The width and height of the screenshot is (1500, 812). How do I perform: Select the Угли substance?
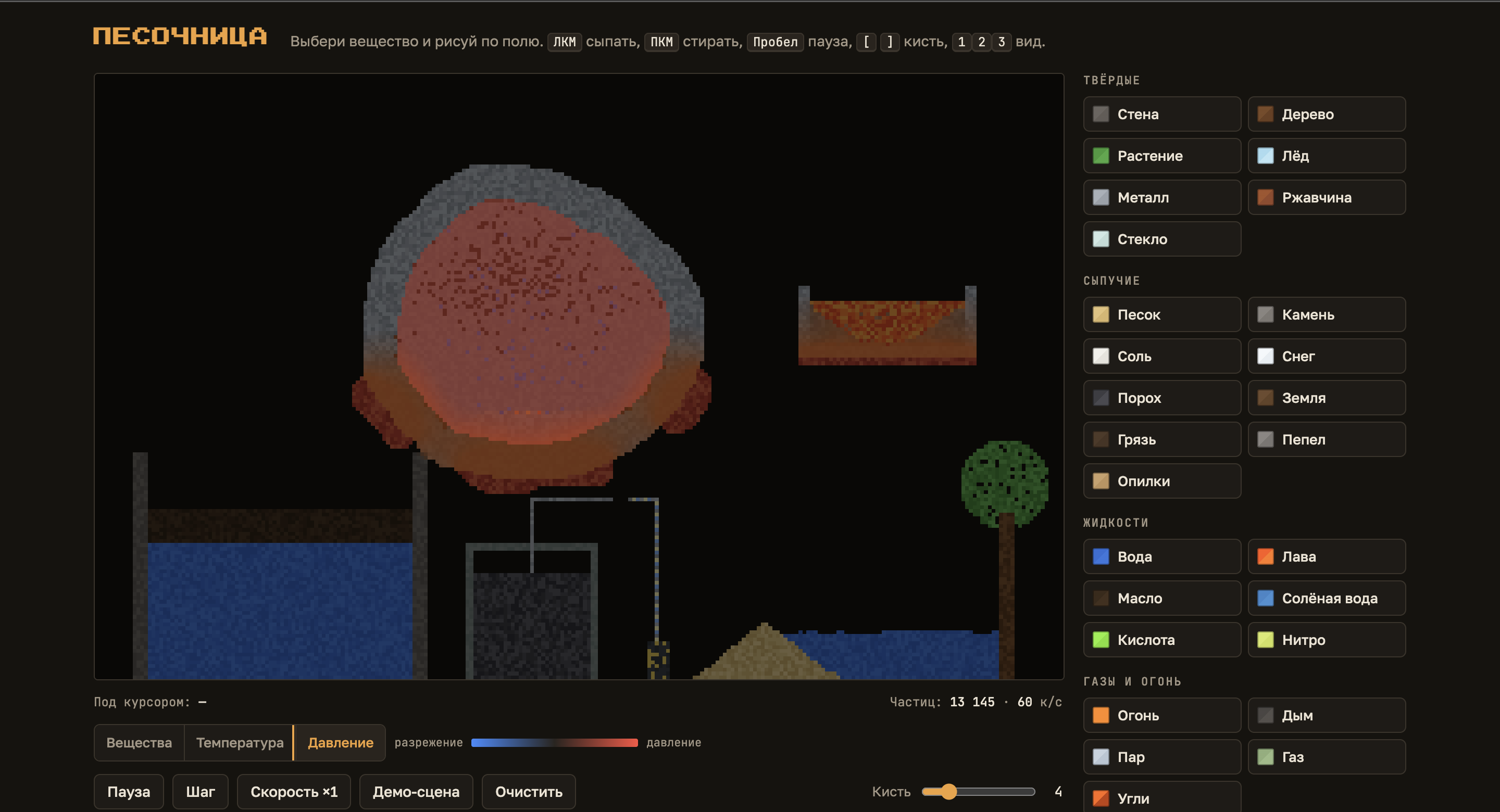pyautogui.click(x=1161, y=797)
